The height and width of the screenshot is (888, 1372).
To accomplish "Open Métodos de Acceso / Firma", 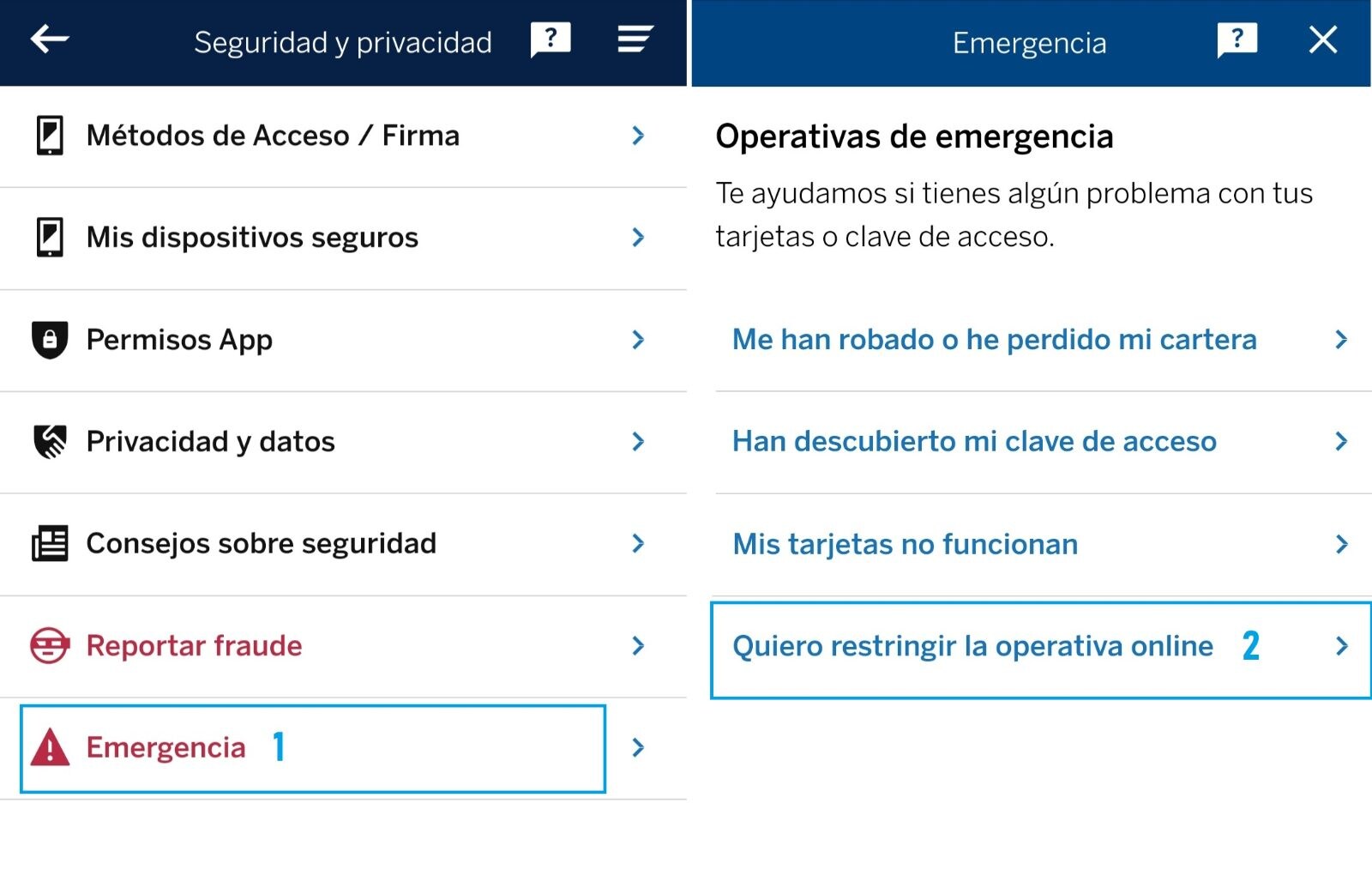I will pos(273,136).
